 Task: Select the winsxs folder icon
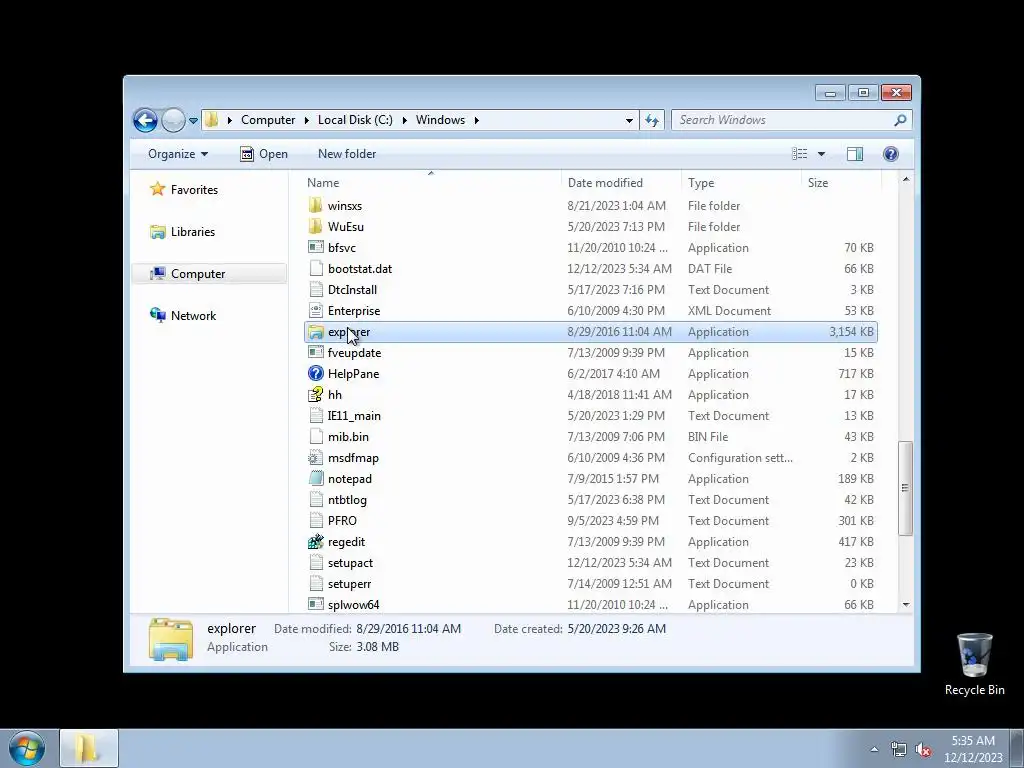point(315,206)
